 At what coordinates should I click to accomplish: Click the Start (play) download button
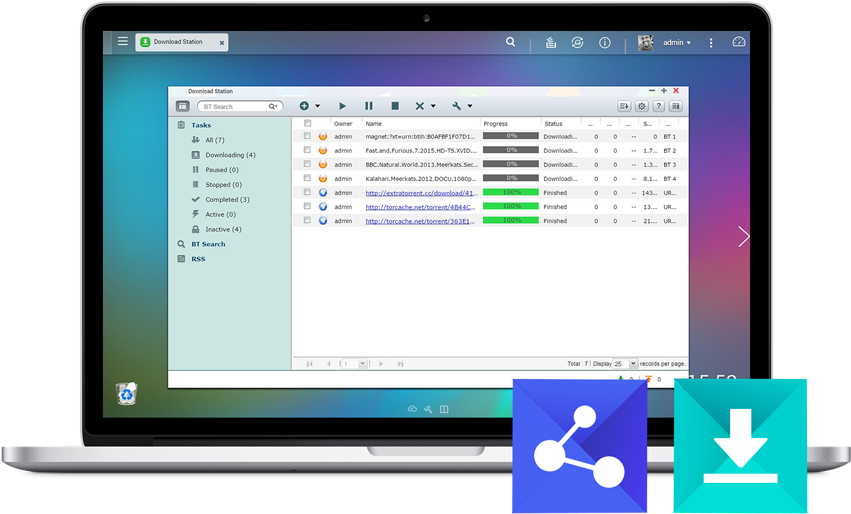point(342,106)
